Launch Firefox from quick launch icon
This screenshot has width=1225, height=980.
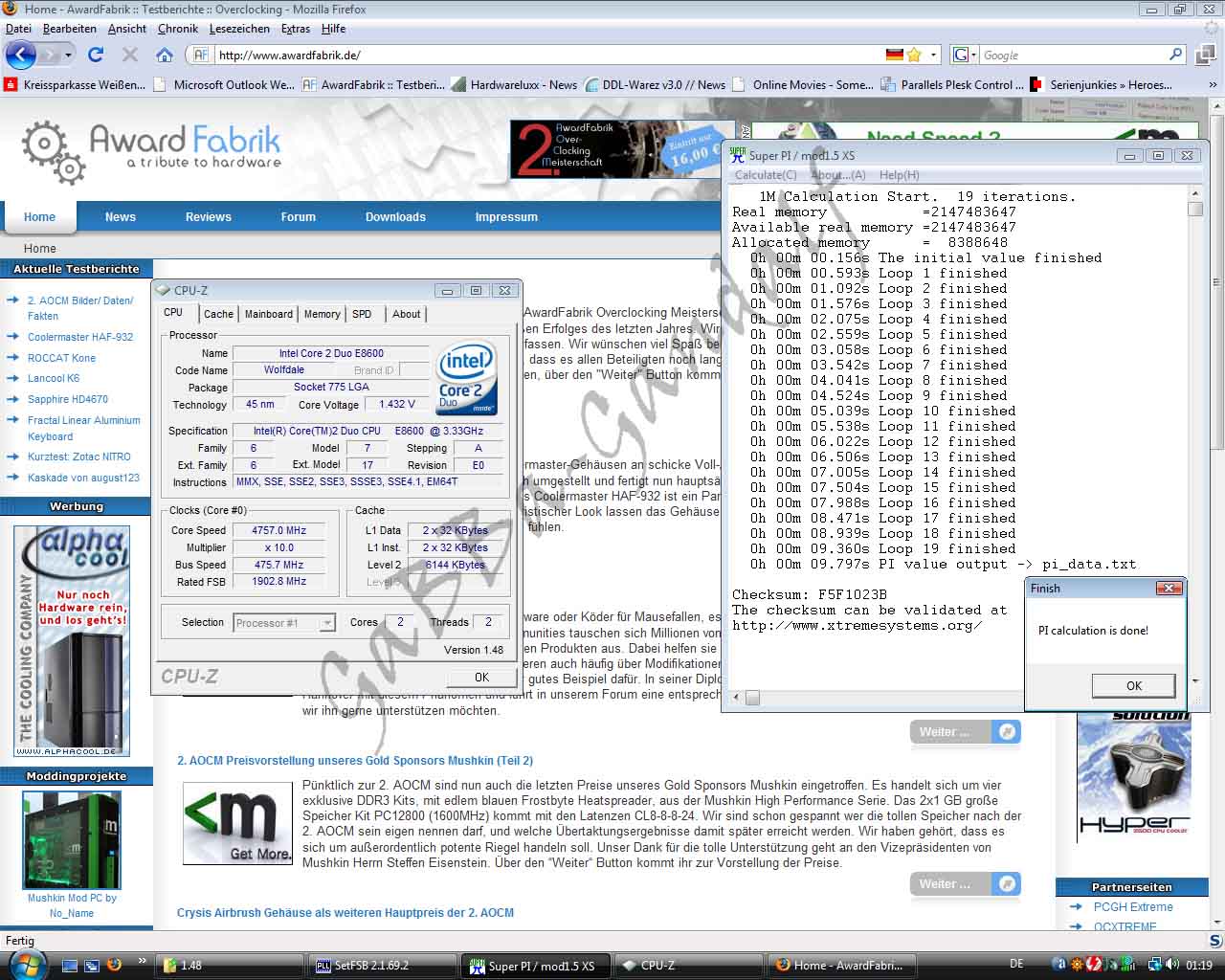(114, 965)
